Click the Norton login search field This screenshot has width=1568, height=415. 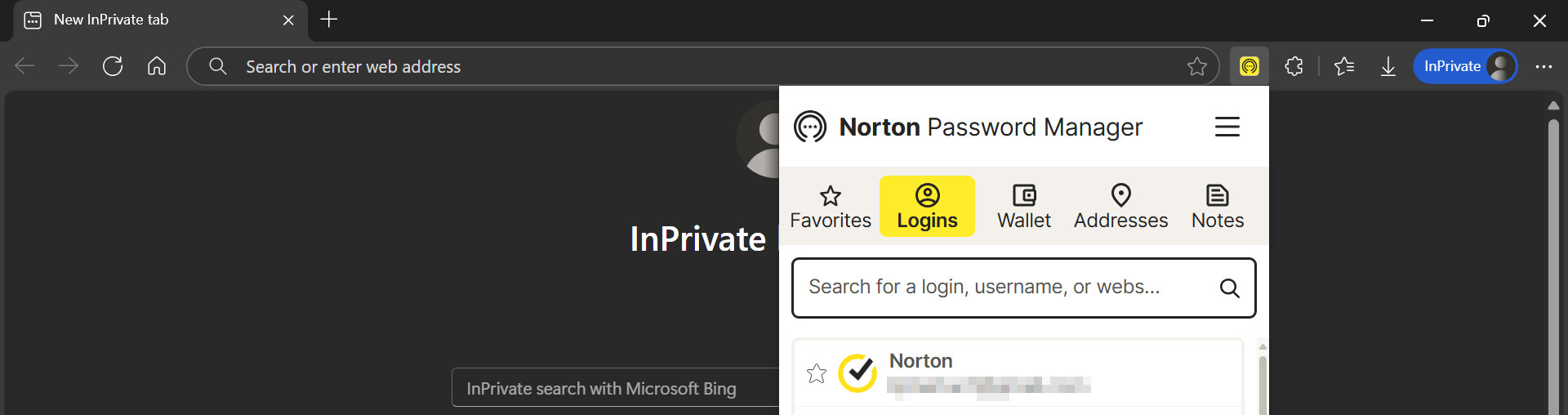click(1004, 288)
